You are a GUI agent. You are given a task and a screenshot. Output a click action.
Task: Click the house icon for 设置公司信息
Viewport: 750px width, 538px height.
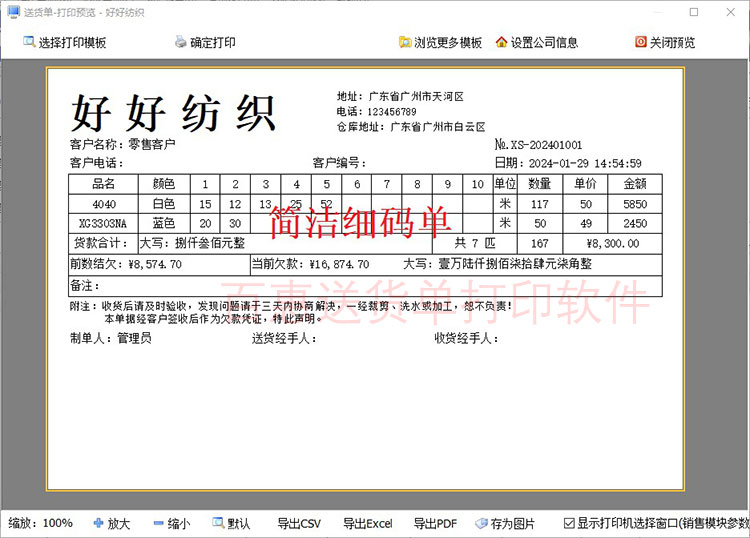point(501,42)
